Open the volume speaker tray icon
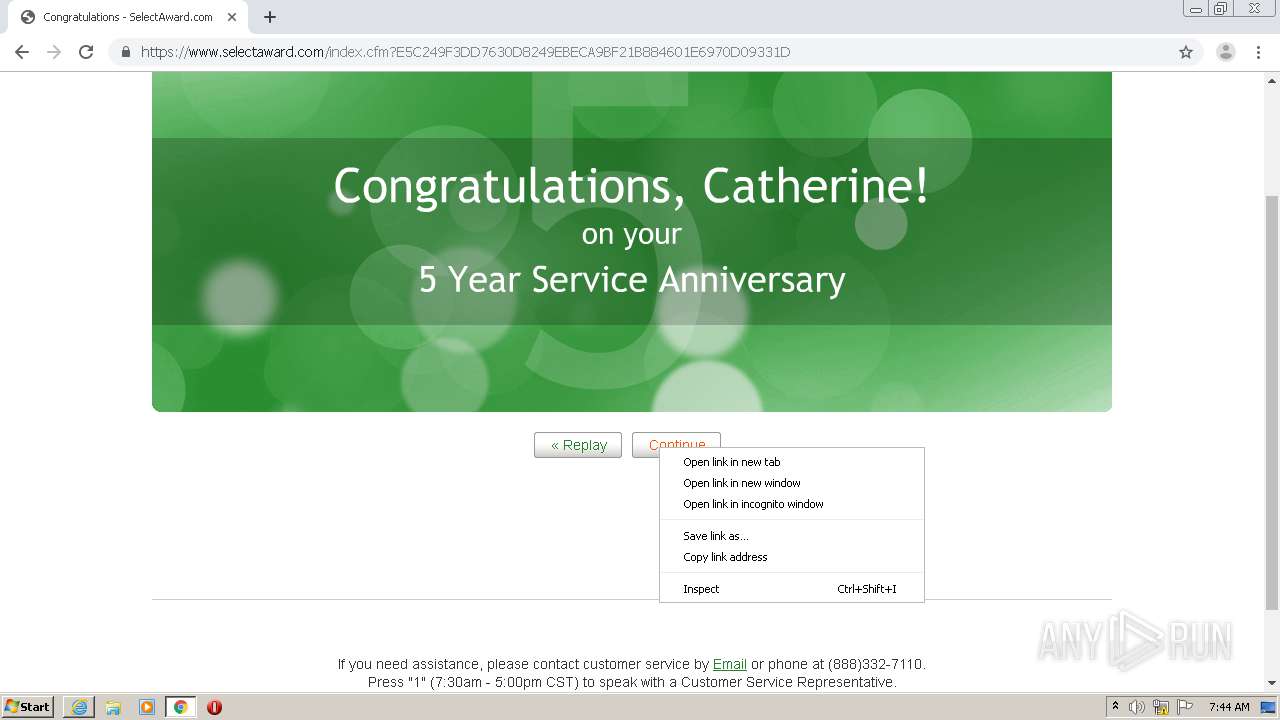This screenshot has height=720, width=1280. [x=1137, y=707]
